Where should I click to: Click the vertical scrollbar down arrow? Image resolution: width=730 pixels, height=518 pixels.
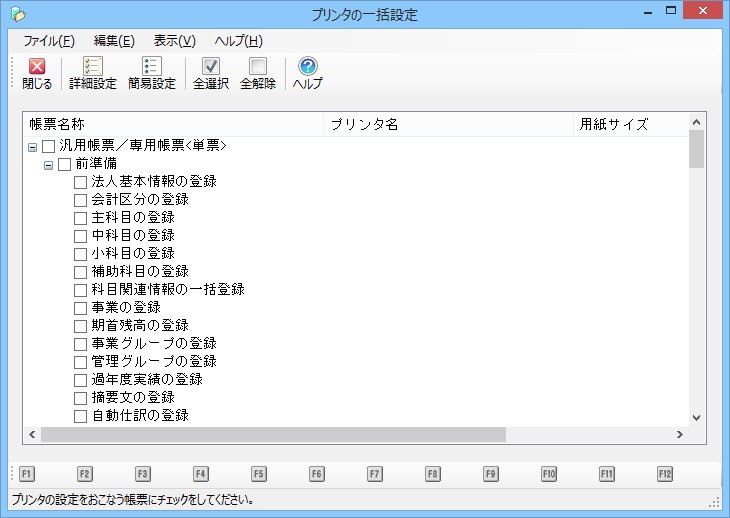[697, 419]
